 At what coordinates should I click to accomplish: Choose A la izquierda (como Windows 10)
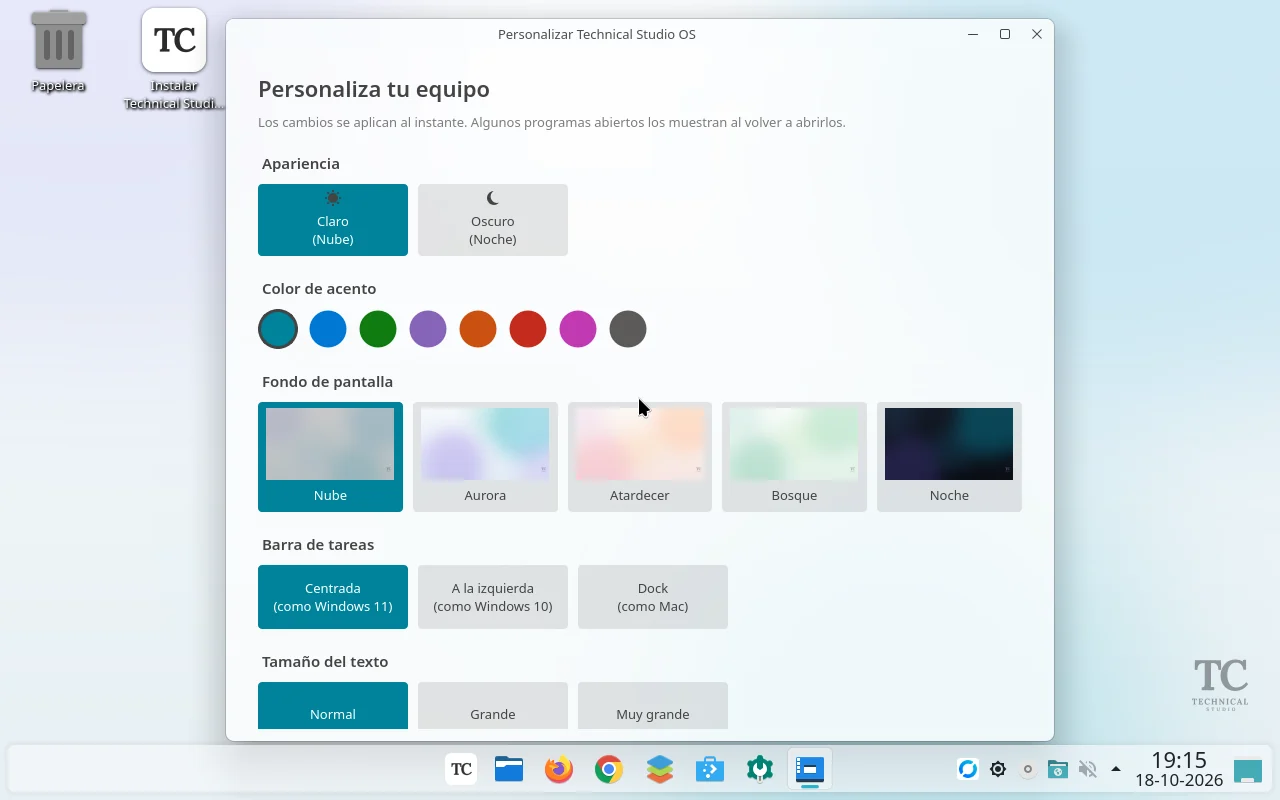[493, 597]
